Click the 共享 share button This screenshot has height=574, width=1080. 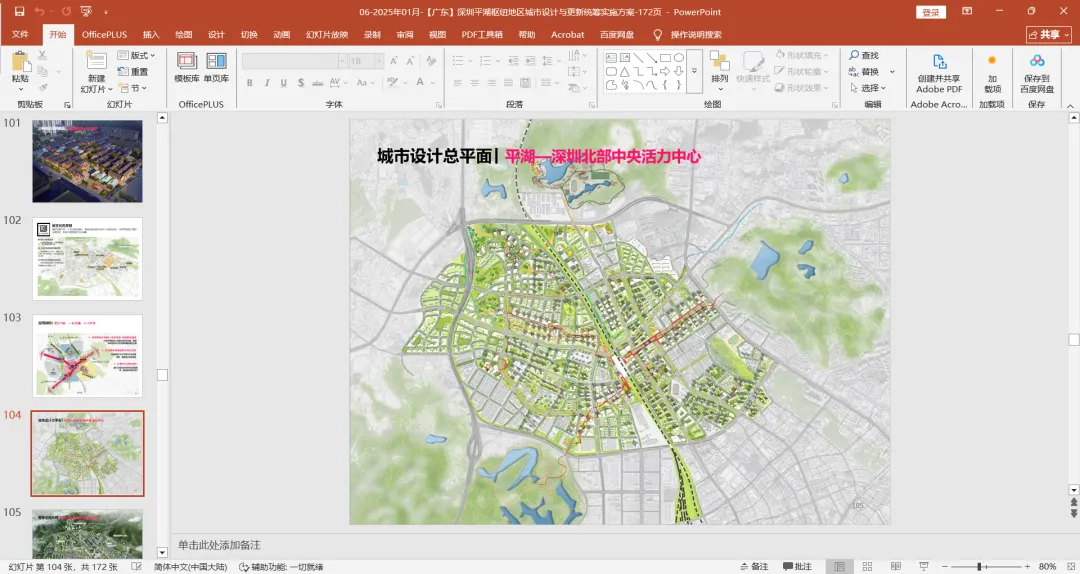click(1048, 34)
